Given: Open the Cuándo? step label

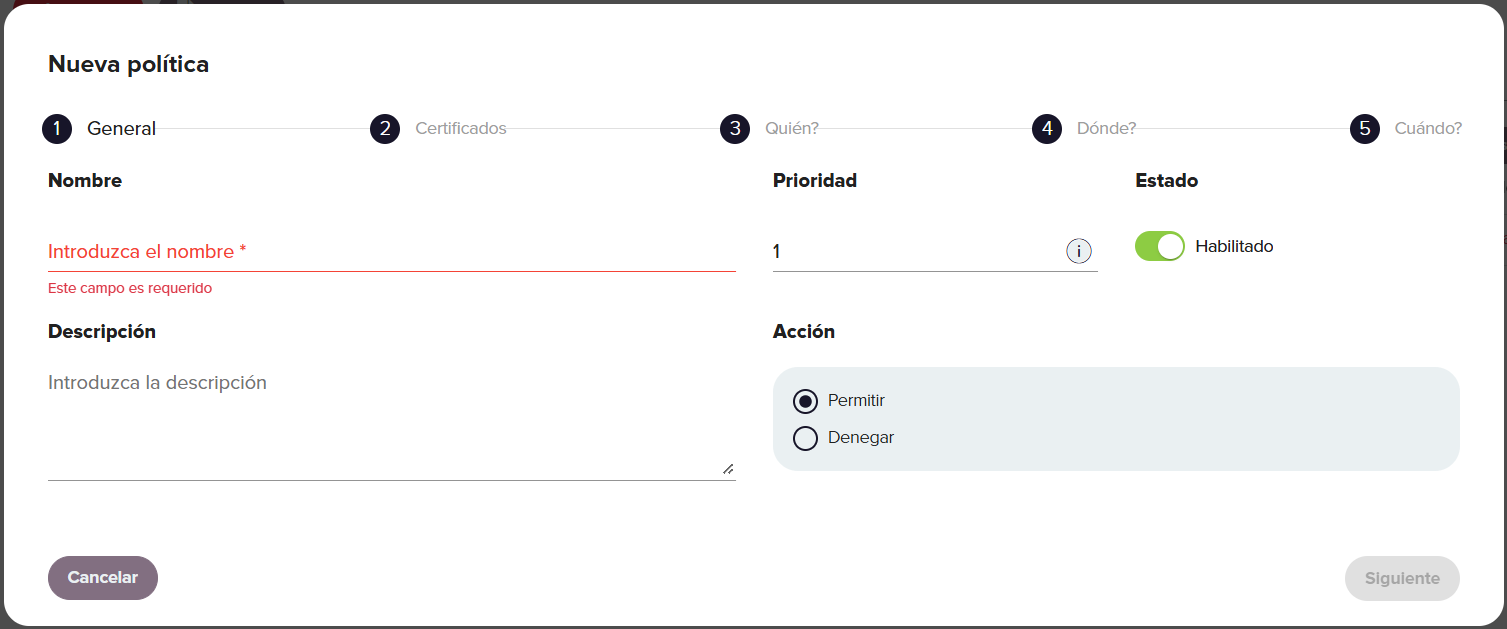Looking at the screenshot, I should [x=1428, y=129].
